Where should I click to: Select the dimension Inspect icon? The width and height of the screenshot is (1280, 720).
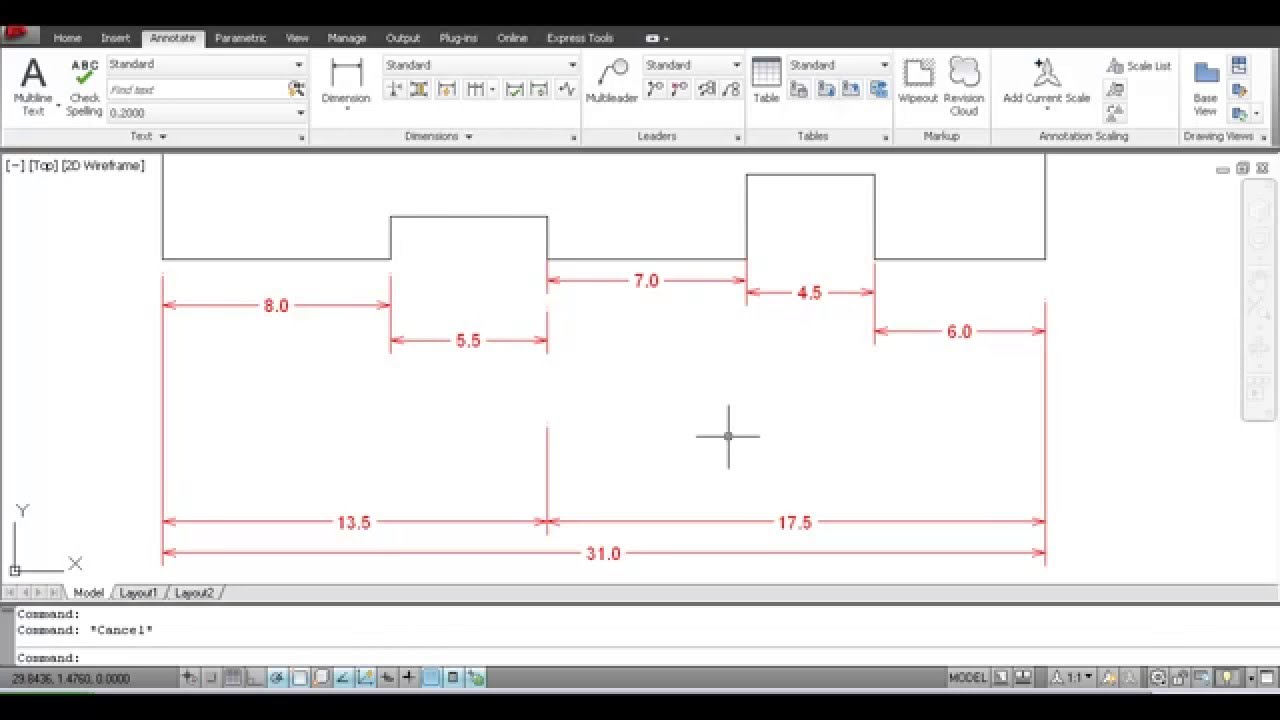pos(514,89)
